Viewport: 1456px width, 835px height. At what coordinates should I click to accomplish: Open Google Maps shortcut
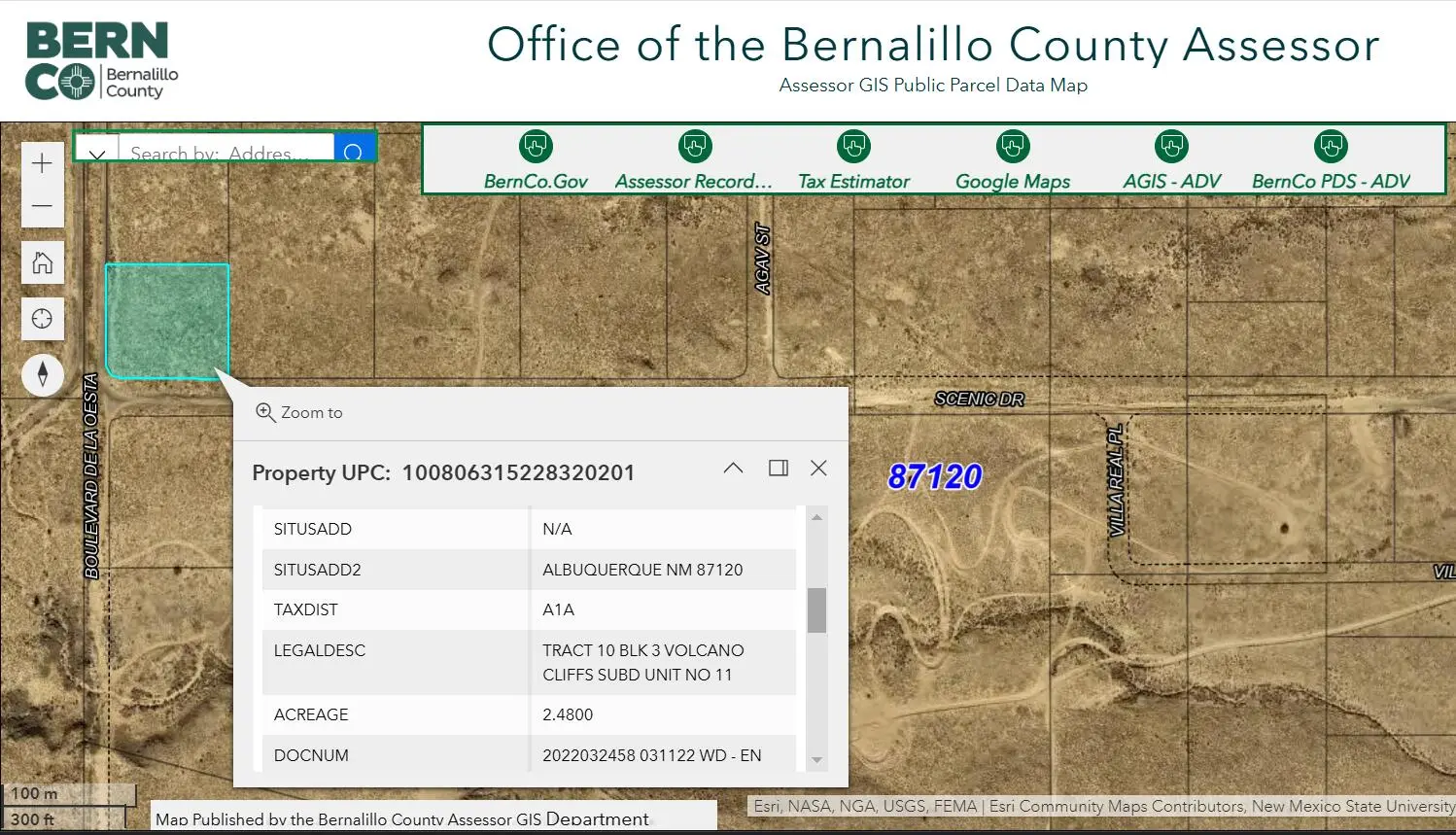click(1013, 147)
